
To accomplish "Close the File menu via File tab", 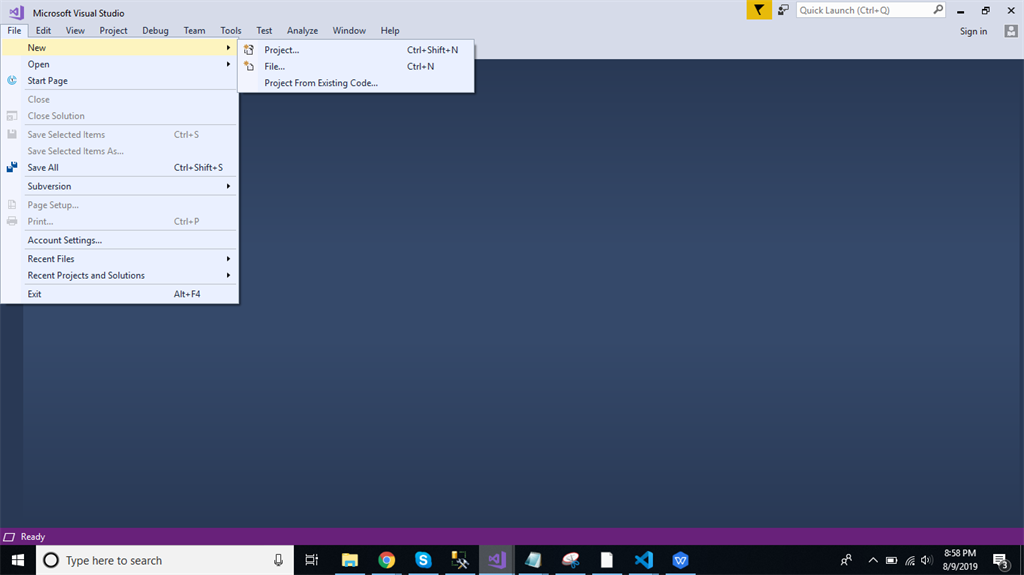I will [14, 31].
